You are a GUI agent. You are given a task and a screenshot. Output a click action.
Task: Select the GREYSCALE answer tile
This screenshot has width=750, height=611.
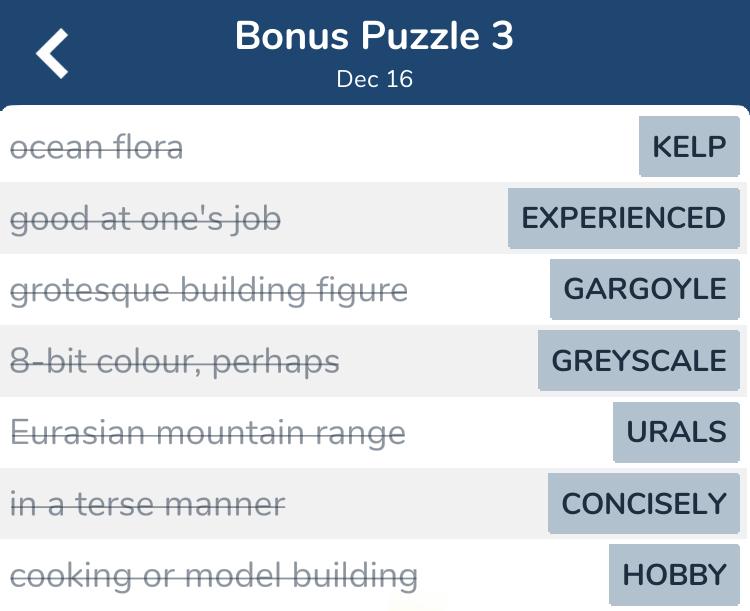pos(639,360)
